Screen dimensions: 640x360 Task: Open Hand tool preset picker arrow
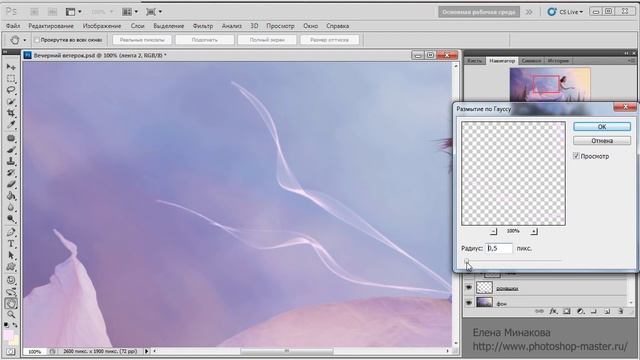(24, 40)
